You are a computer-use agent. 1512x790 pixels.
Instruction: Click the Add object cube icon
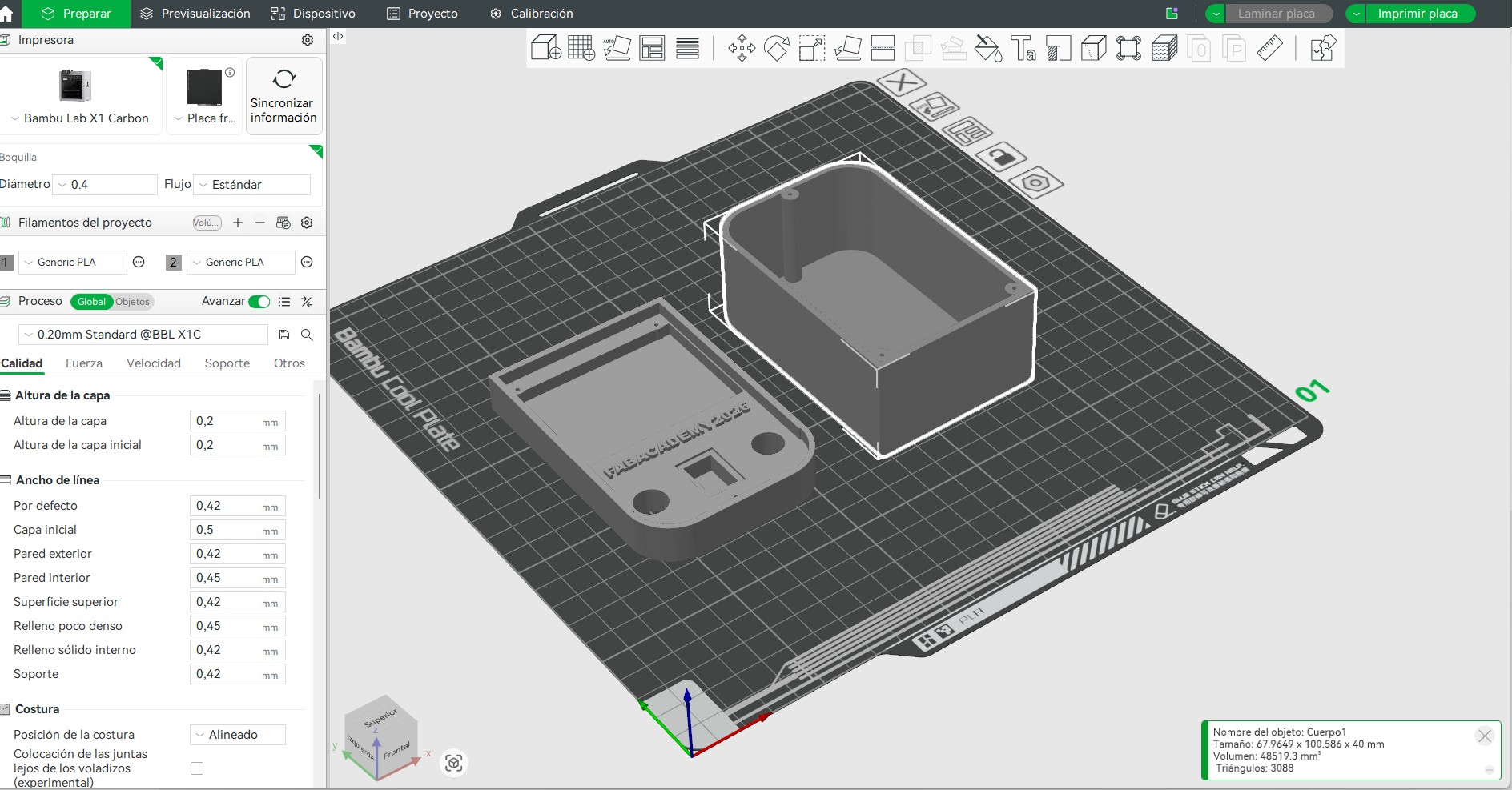tap(545, 48)
